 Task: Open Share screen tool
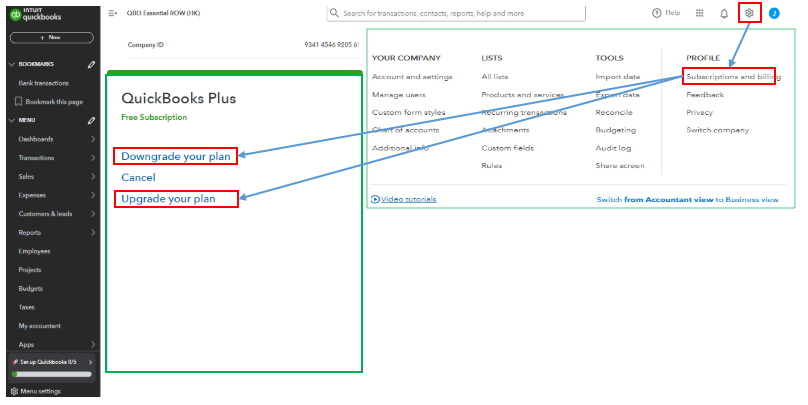[620, 166]
